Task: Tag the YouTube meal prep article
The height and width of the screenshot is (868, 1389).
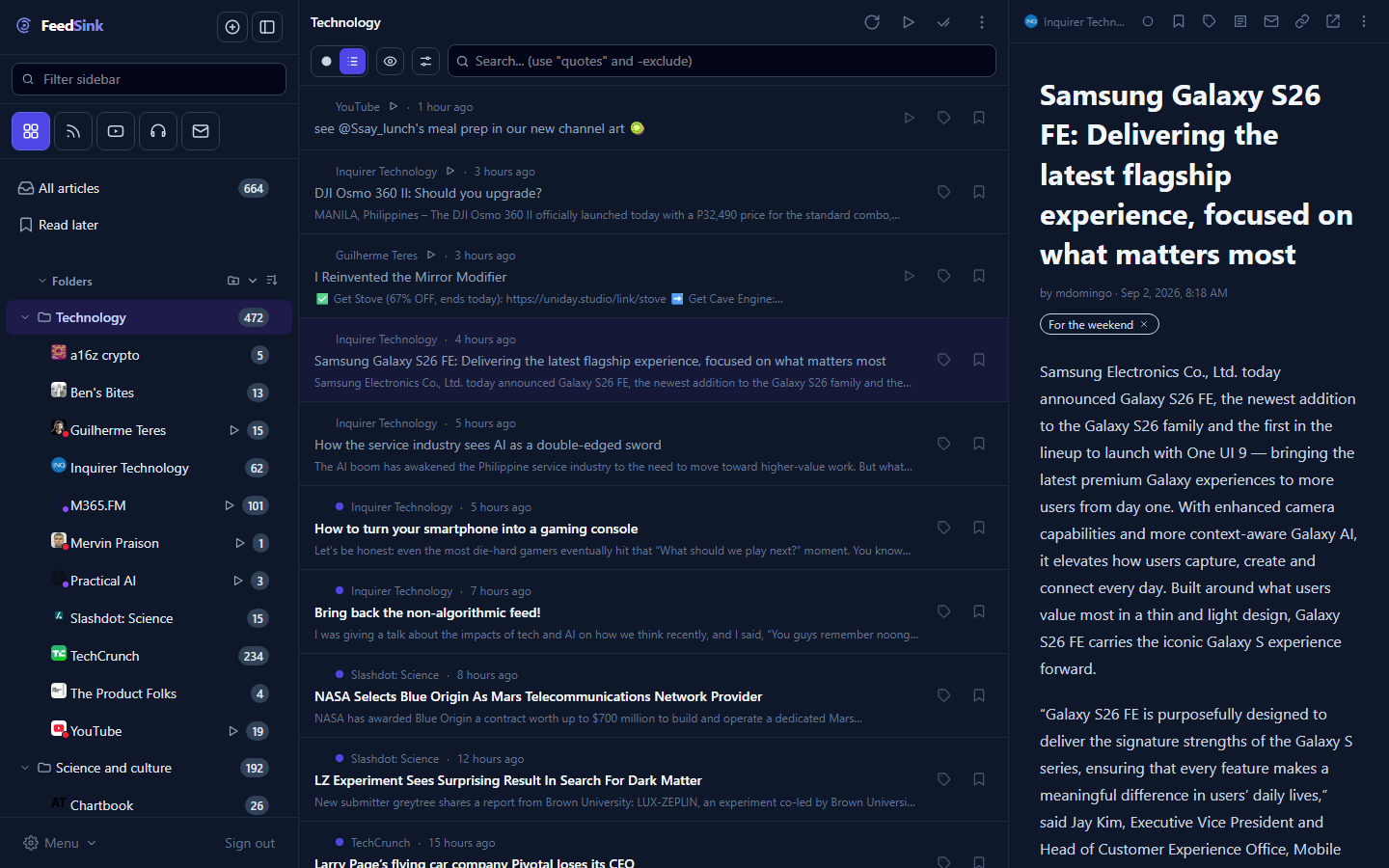Action: coord(944,118)
